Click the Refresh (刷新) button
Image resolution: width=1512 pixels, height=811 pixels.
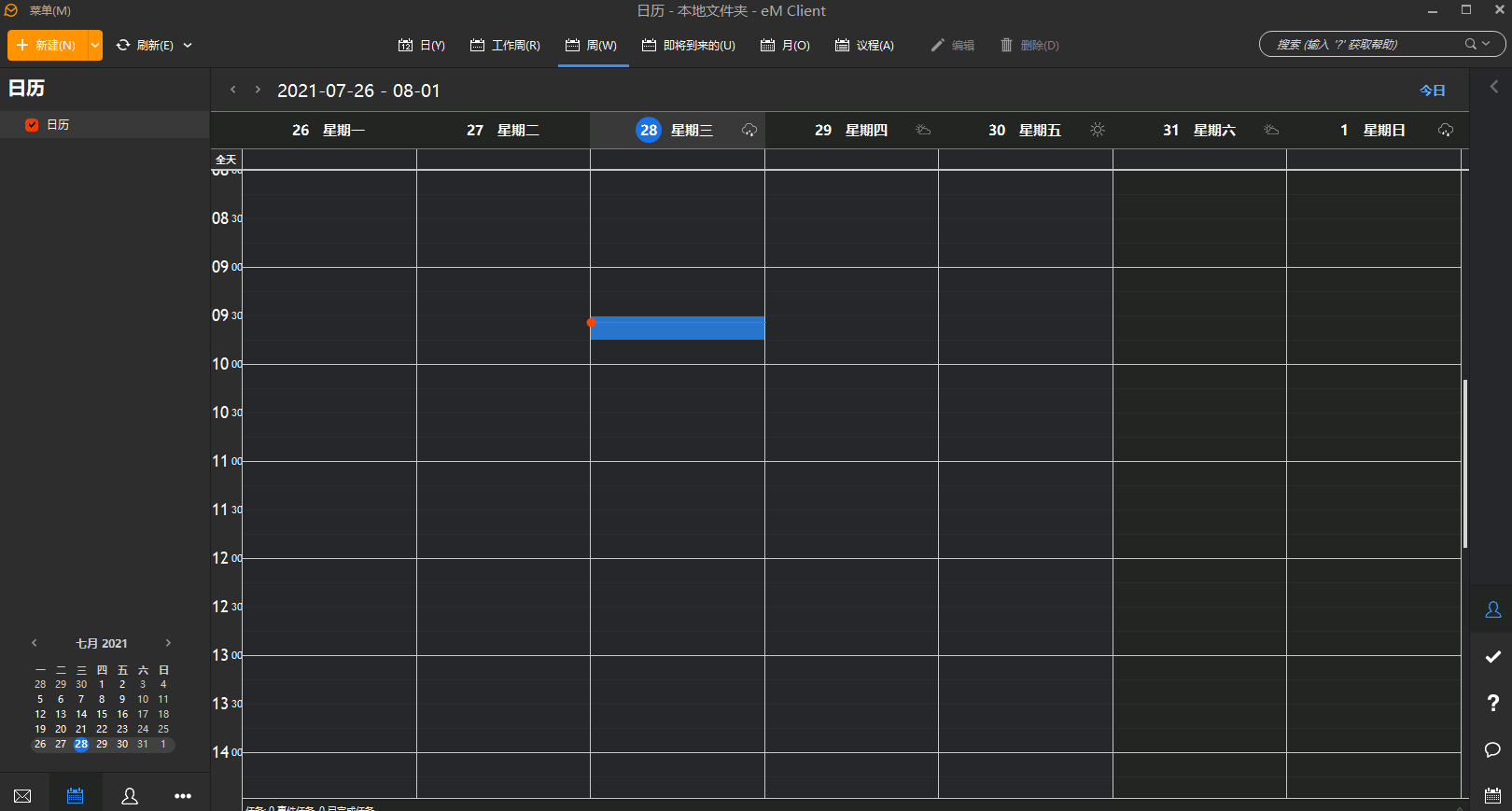click(145, 45)
